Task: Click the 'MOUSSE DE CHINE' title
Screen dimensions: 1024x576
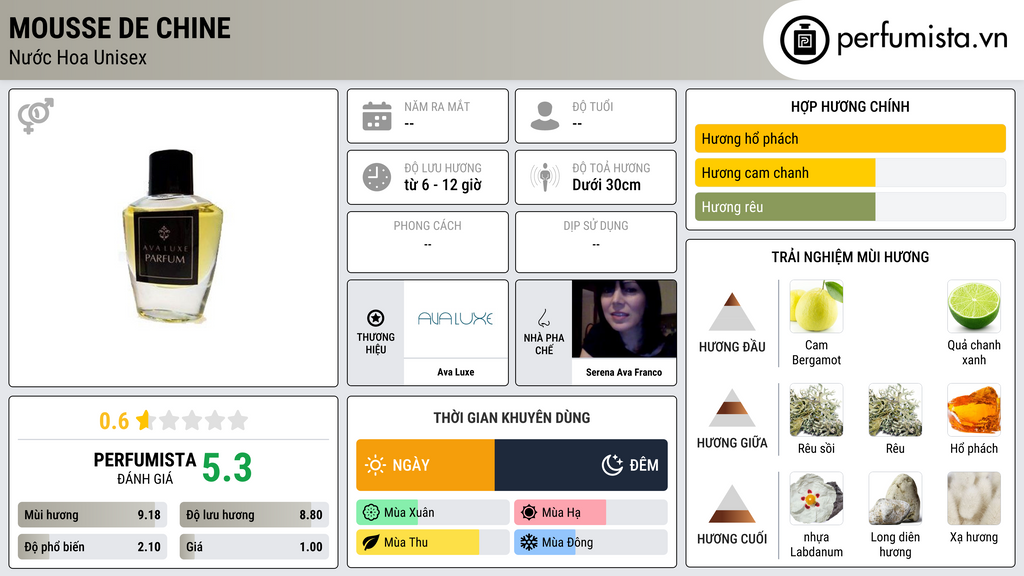Action: pos(120,29)
